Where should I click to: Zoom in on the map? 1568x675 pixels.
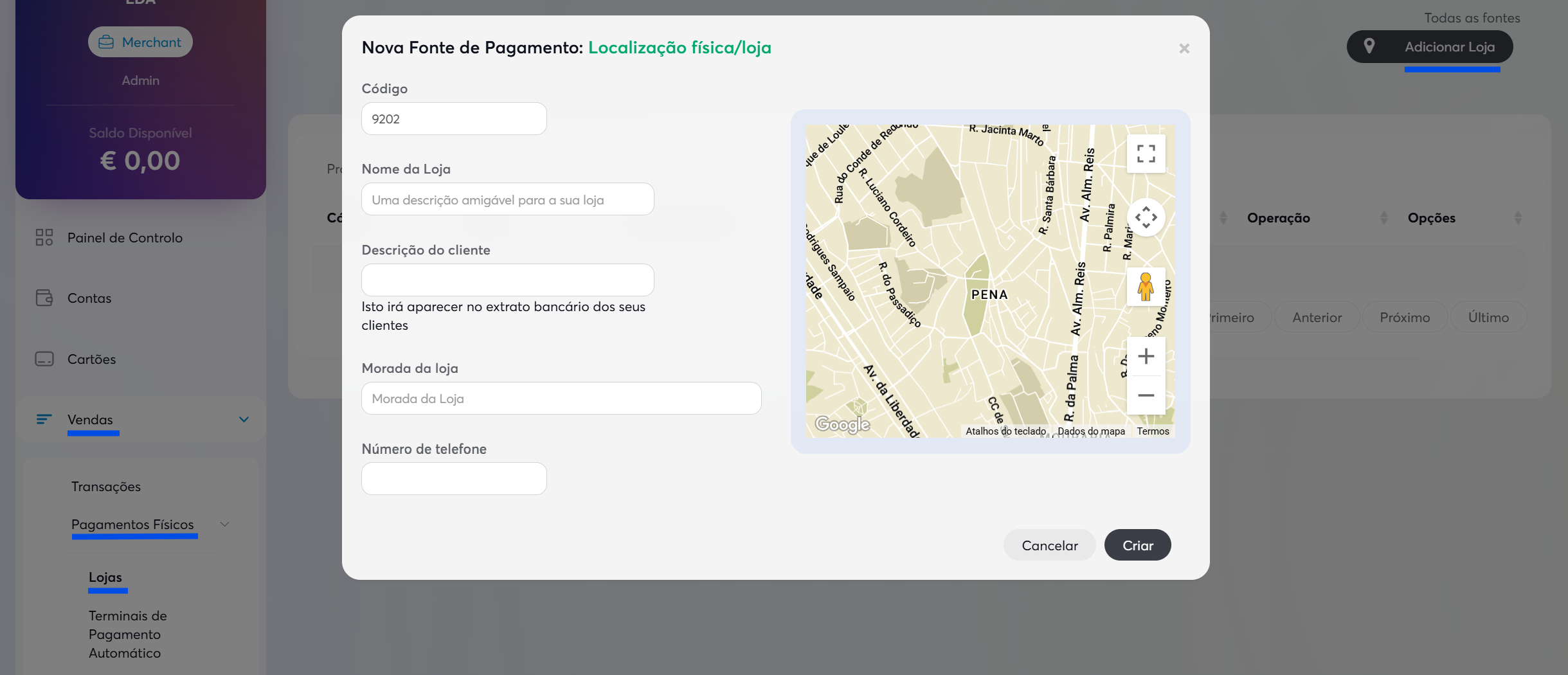click(x=1146, y=356)
